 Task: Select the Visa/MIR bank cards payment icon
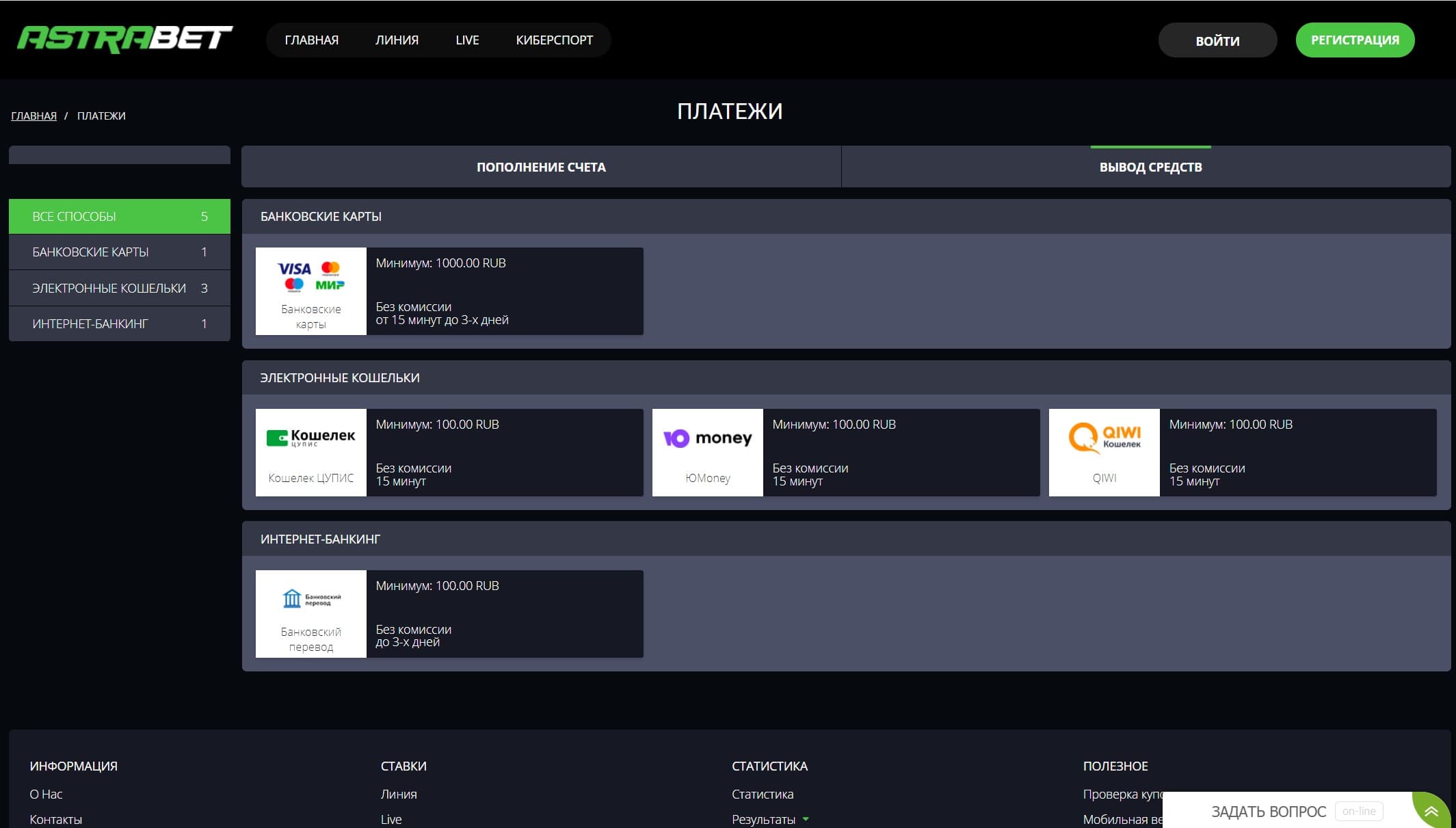coord(310,276)
